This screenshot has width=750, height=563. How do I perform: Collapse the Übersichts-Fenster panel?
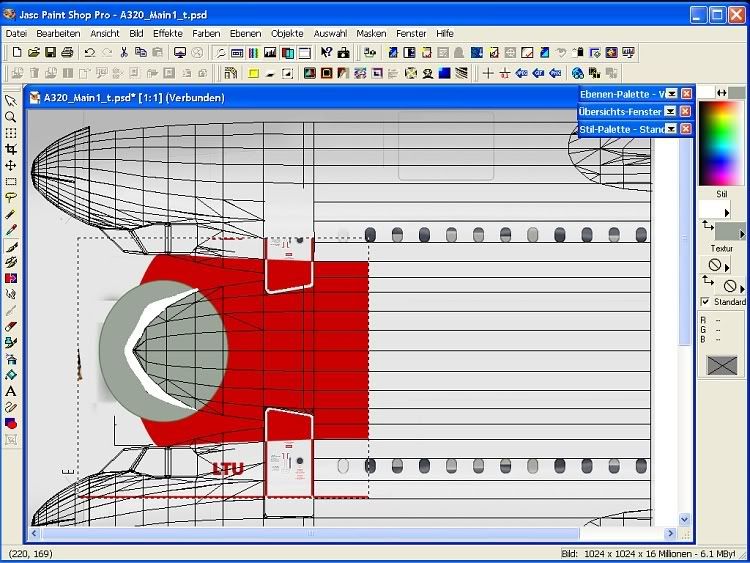[x=671, y=112]
